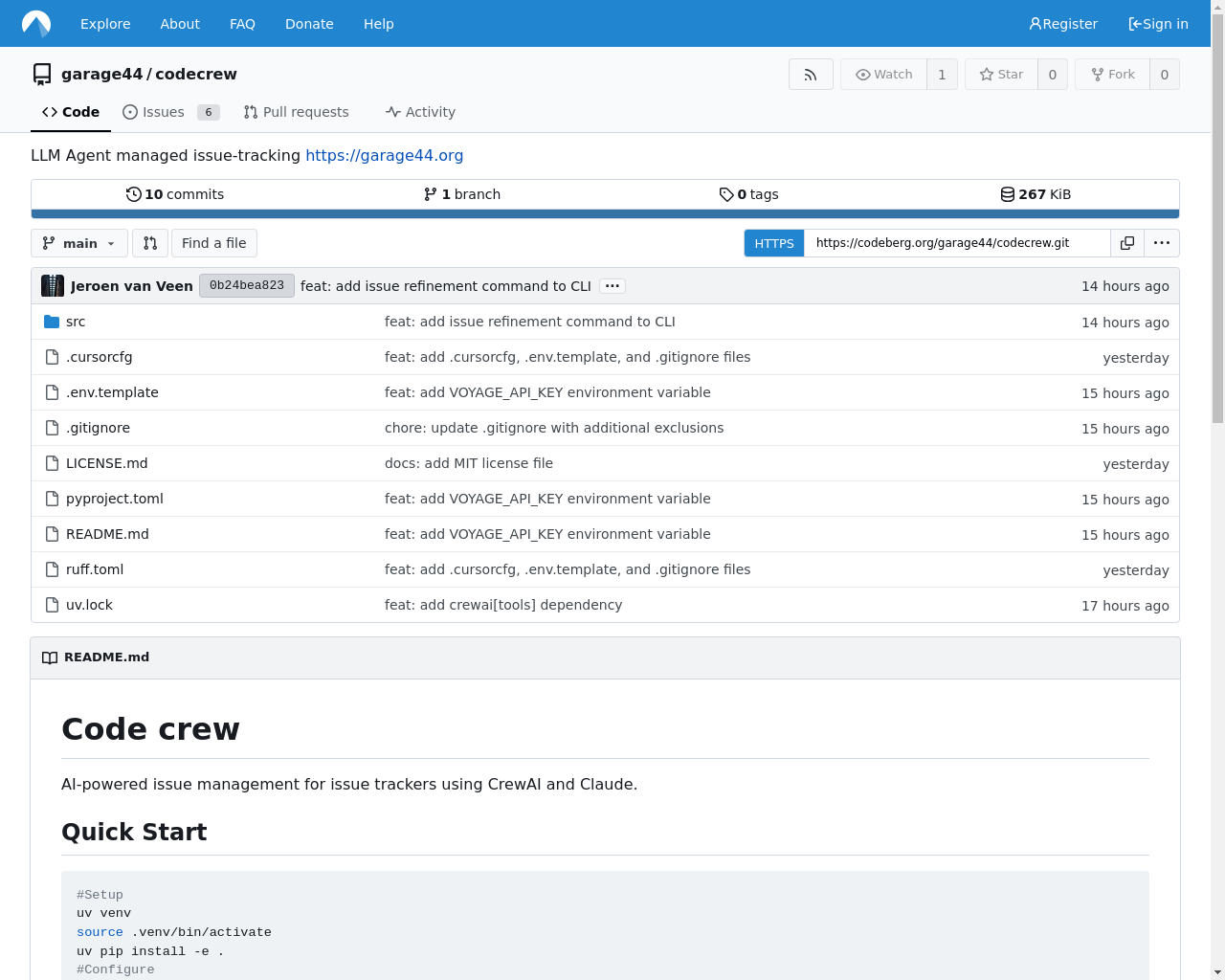Copy the clone URL with copy icon

(1127, 243)
